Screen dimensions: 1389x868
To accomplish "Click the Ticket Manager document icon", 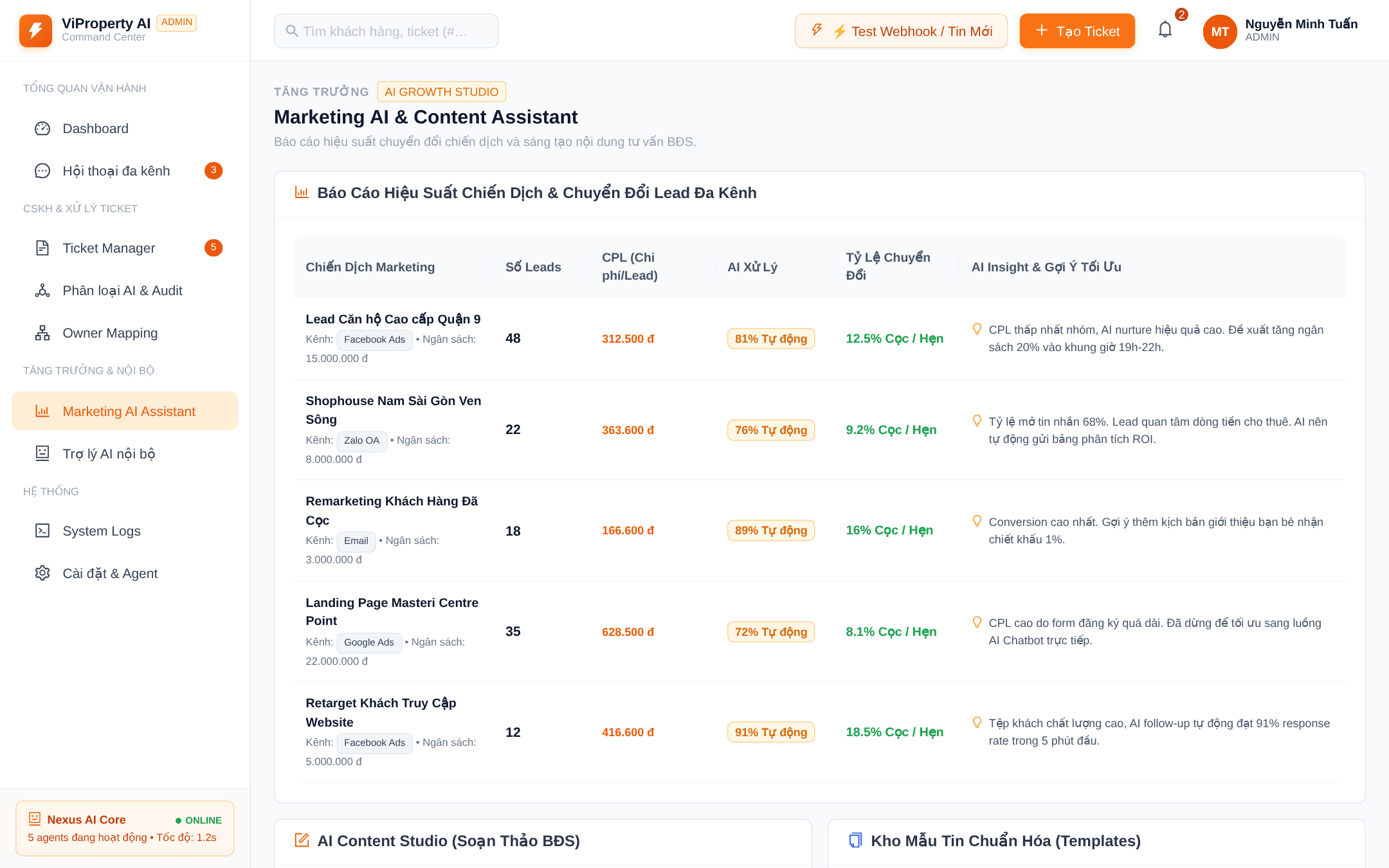I will 42,248.
